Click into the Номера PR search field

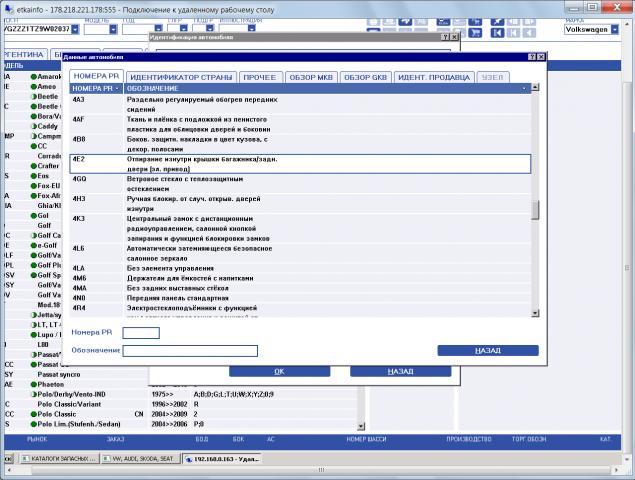(141, 333)
